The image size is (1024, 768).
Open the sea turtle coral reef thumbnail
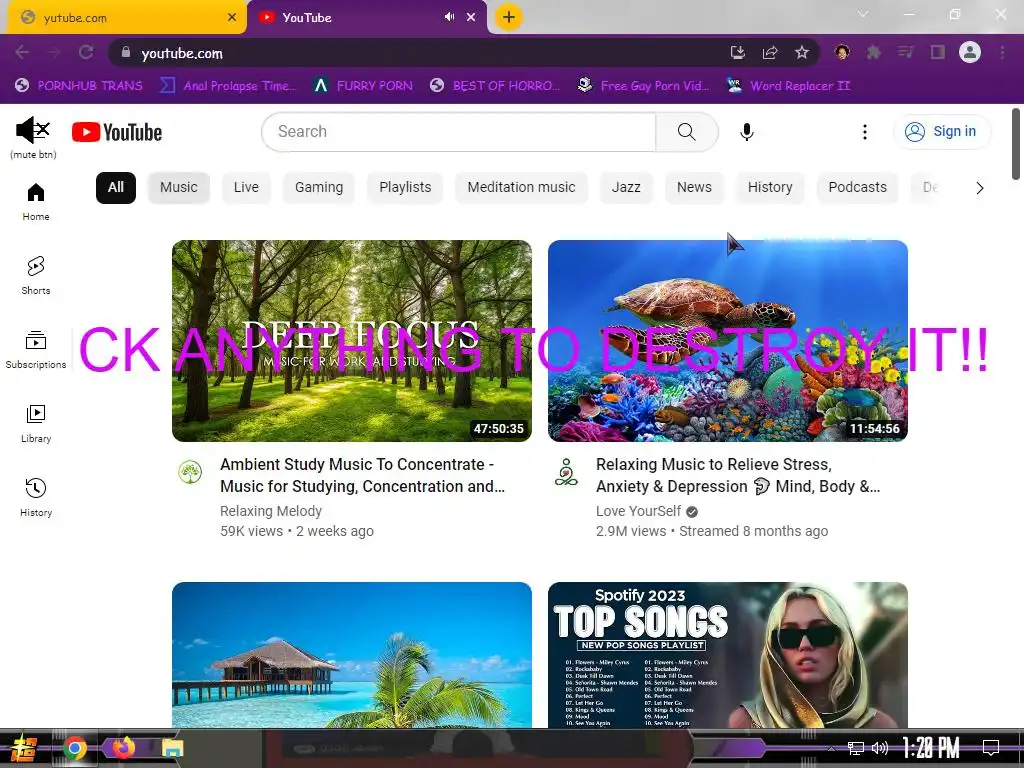click(728, 341)
